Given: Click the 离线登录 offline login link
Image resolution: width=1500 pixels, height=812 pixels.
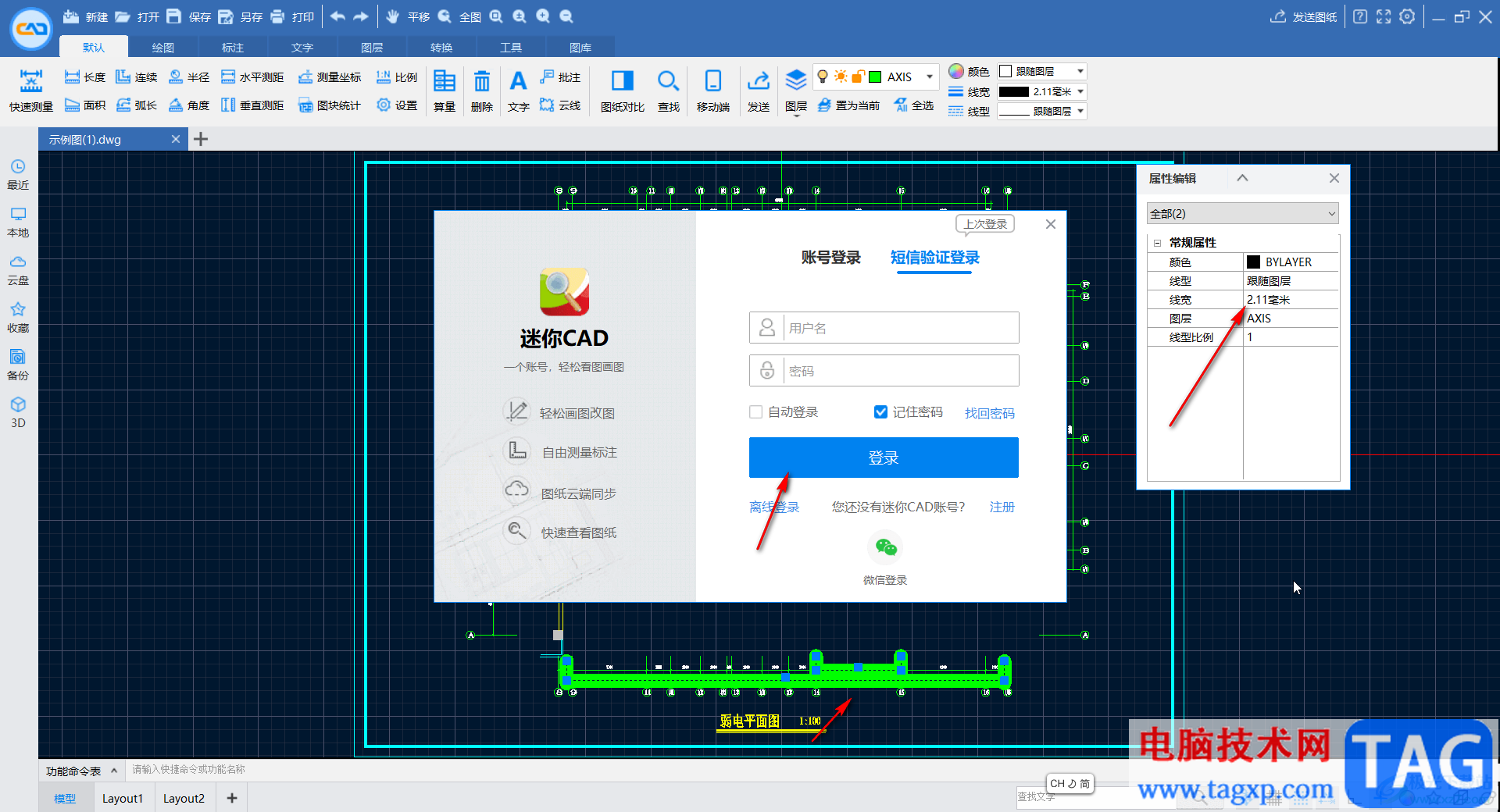Looking at the screenshot, I should [x=774, y=507].
